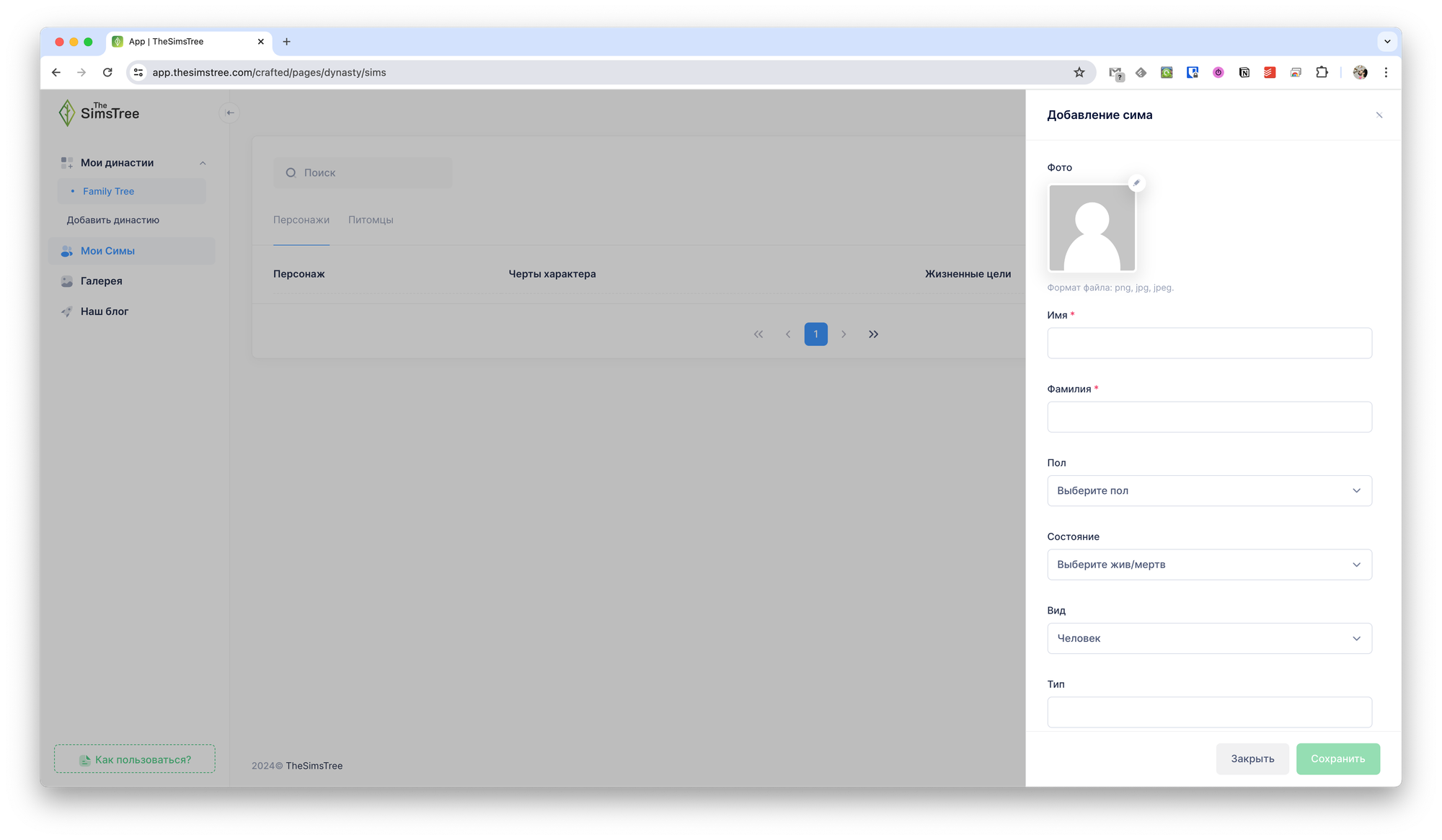
Task: Bookmark page with star icon
Action: pyautogui.click(x=1079, y=72)
